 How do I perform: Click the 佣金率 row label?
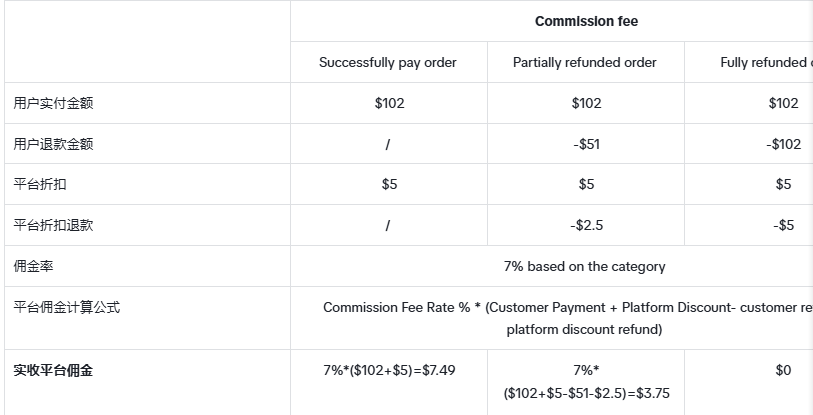click(x=33, y=266)
